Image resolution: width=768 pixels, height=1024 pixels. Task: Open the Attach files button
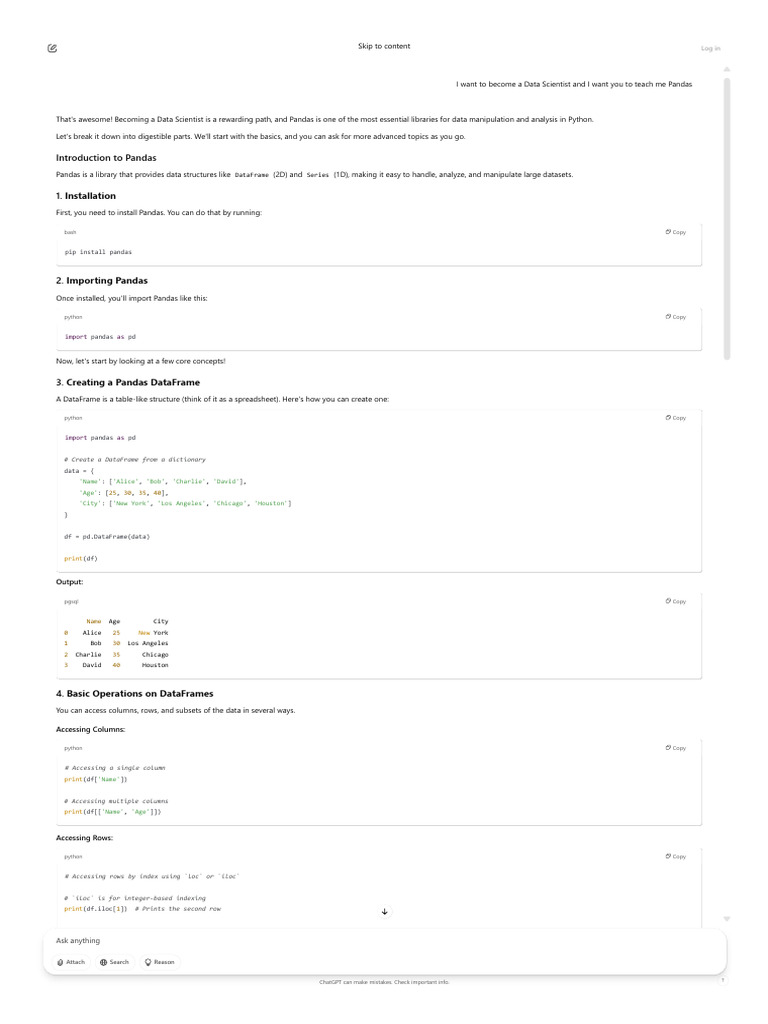71,962
